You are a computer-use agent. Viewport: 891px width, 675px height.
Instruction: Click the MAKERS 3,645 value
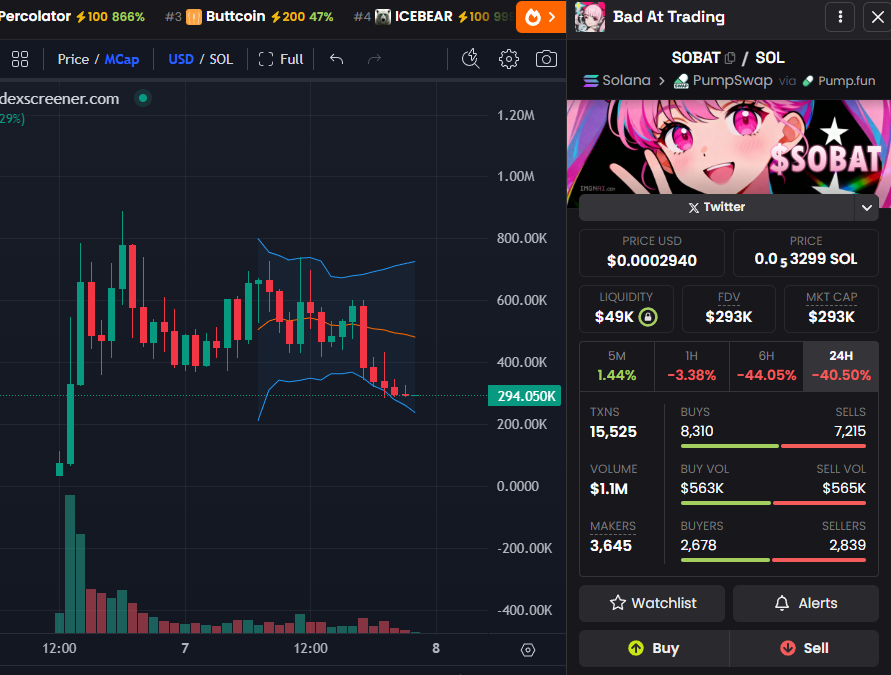(611, 546)
